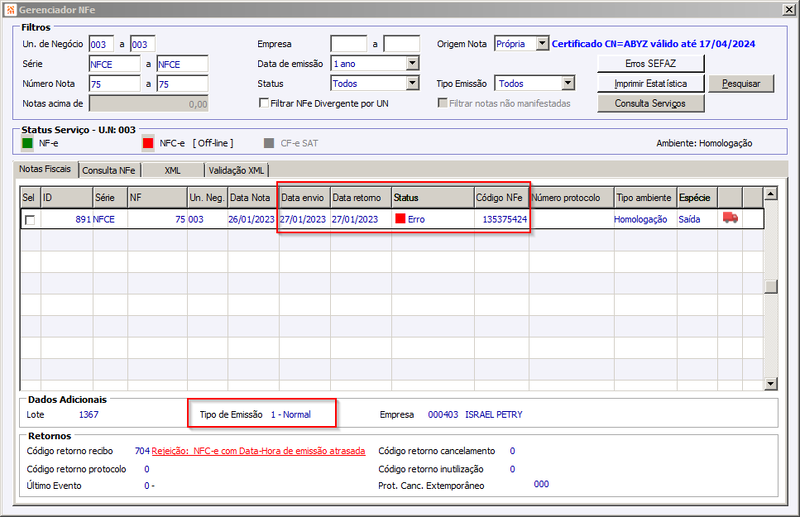Click the Gerenciador NFe title bar icon

[10, 10]
